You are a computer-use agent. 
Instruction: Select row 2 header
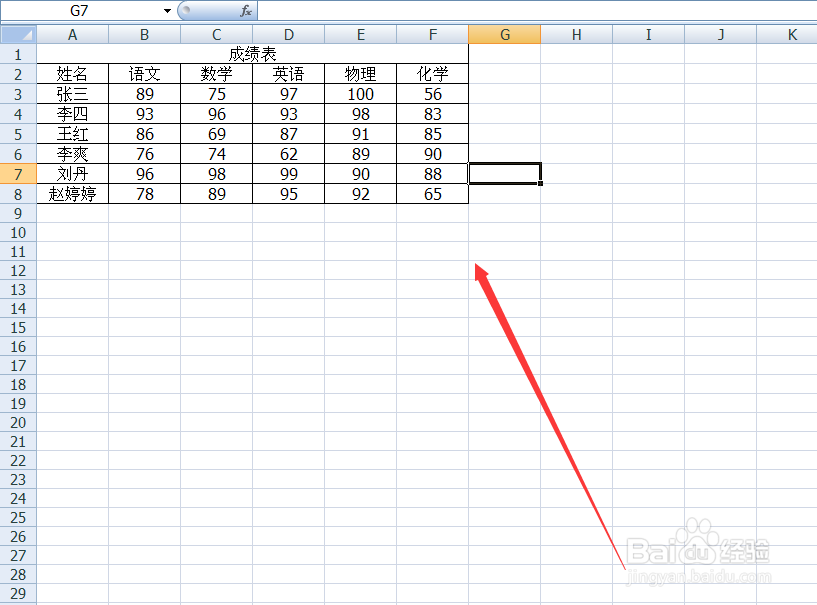pos(18,74)
